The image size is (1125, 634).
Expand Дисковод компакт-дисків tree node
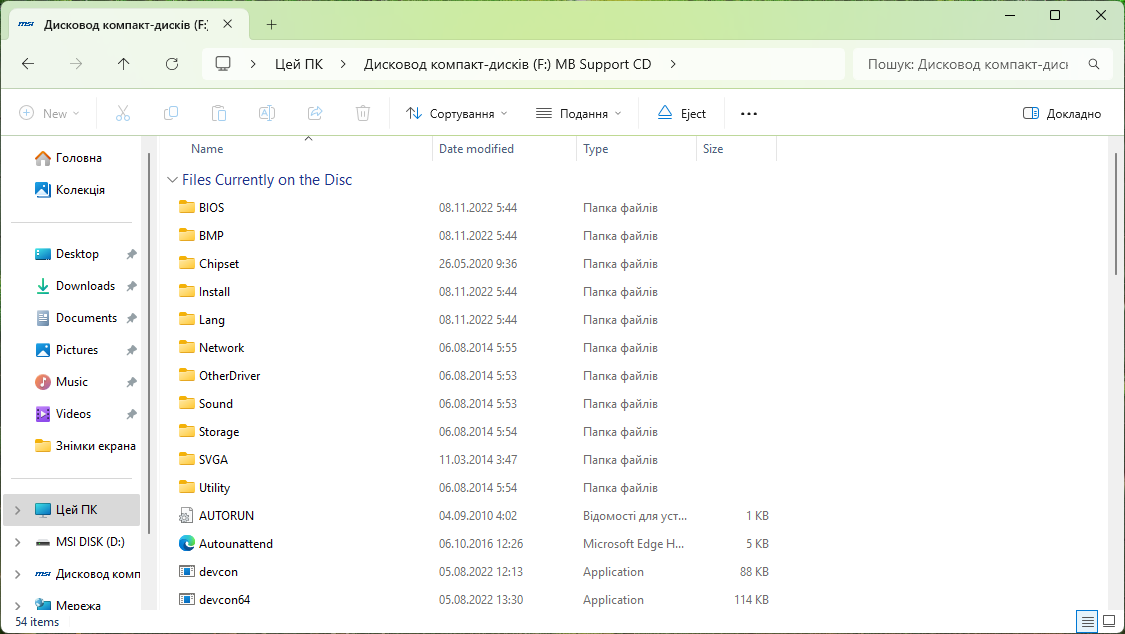tap(18, 574)
